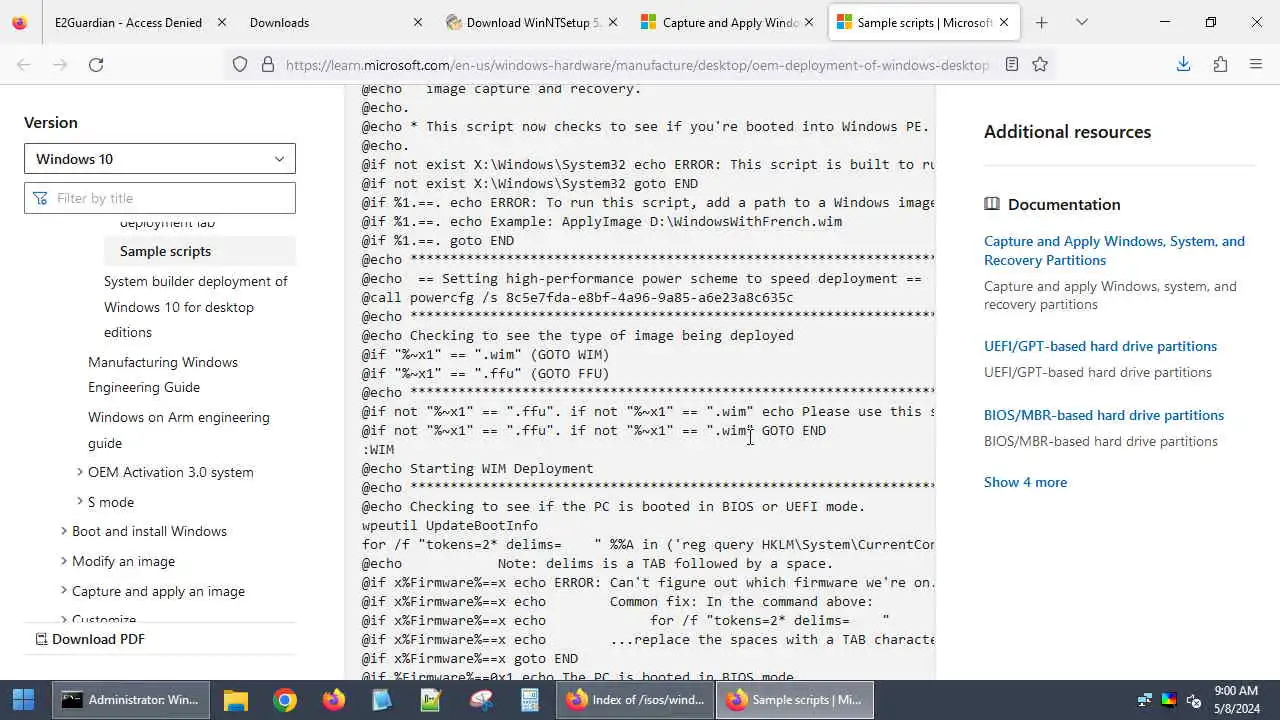Click the site padlock icon
This screenshot has height=720, width=1280.
coord(268,64)
